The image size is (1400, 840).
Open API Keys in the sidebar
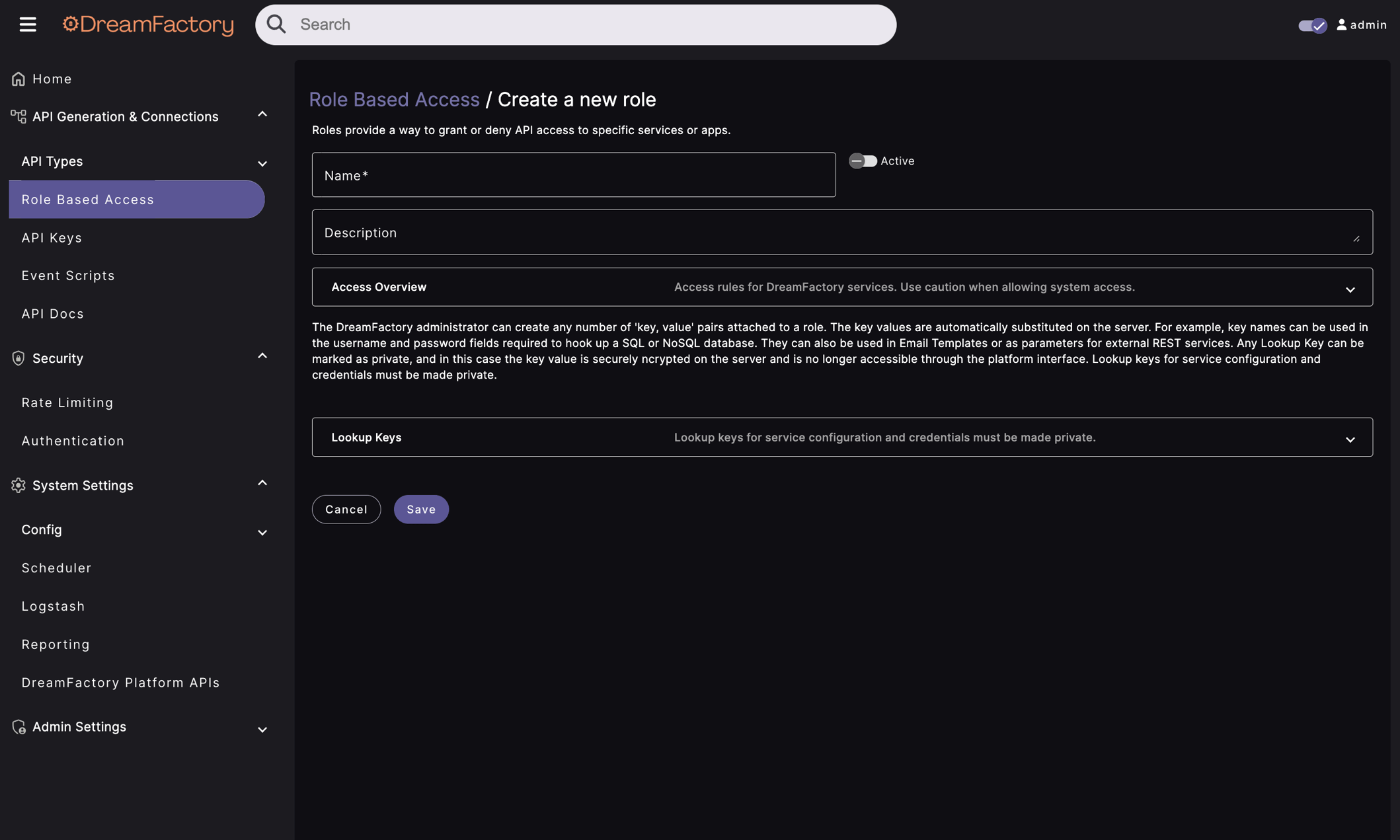[52, 238]
